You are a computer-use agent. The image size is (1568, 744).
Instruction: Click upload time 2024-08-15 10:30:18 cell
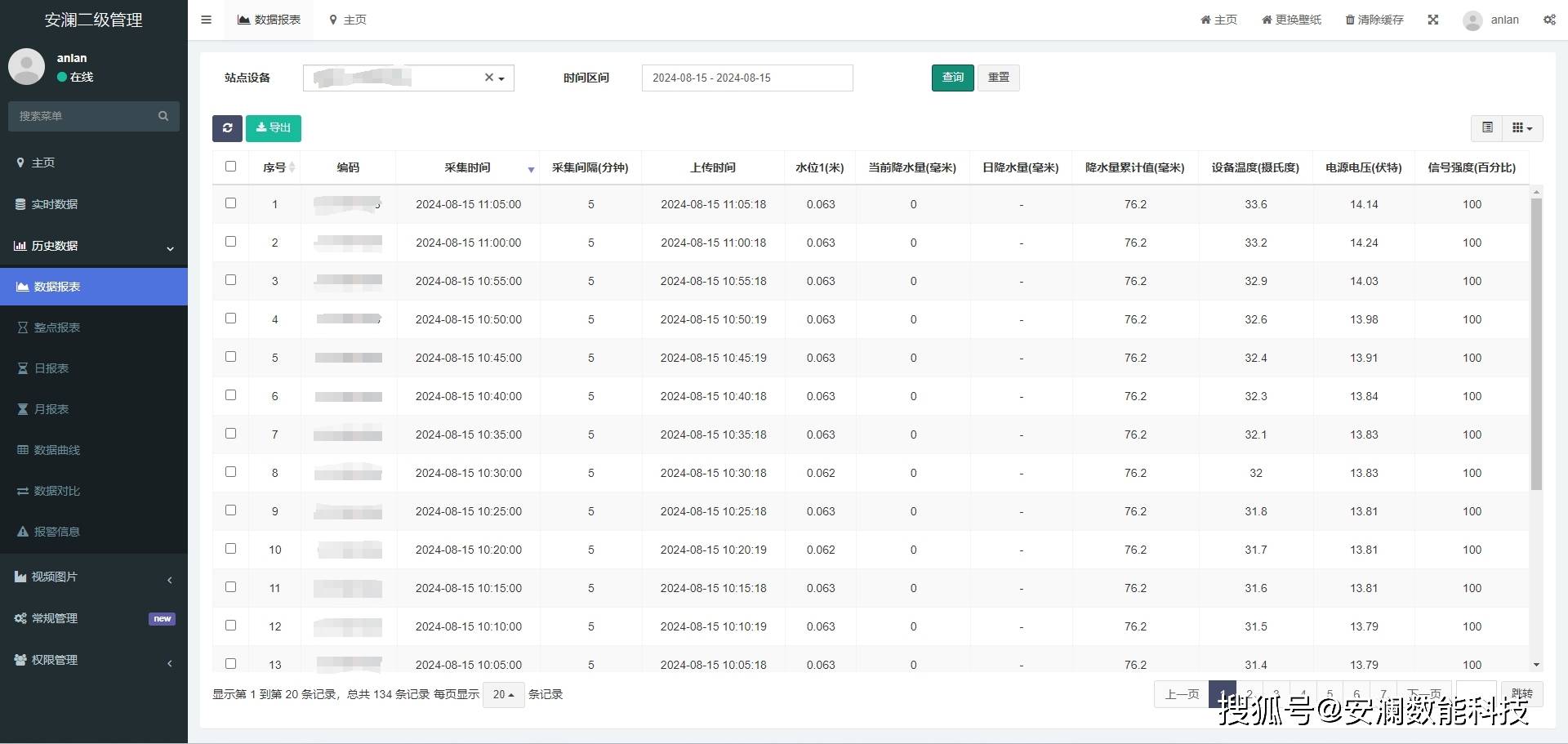713,473
